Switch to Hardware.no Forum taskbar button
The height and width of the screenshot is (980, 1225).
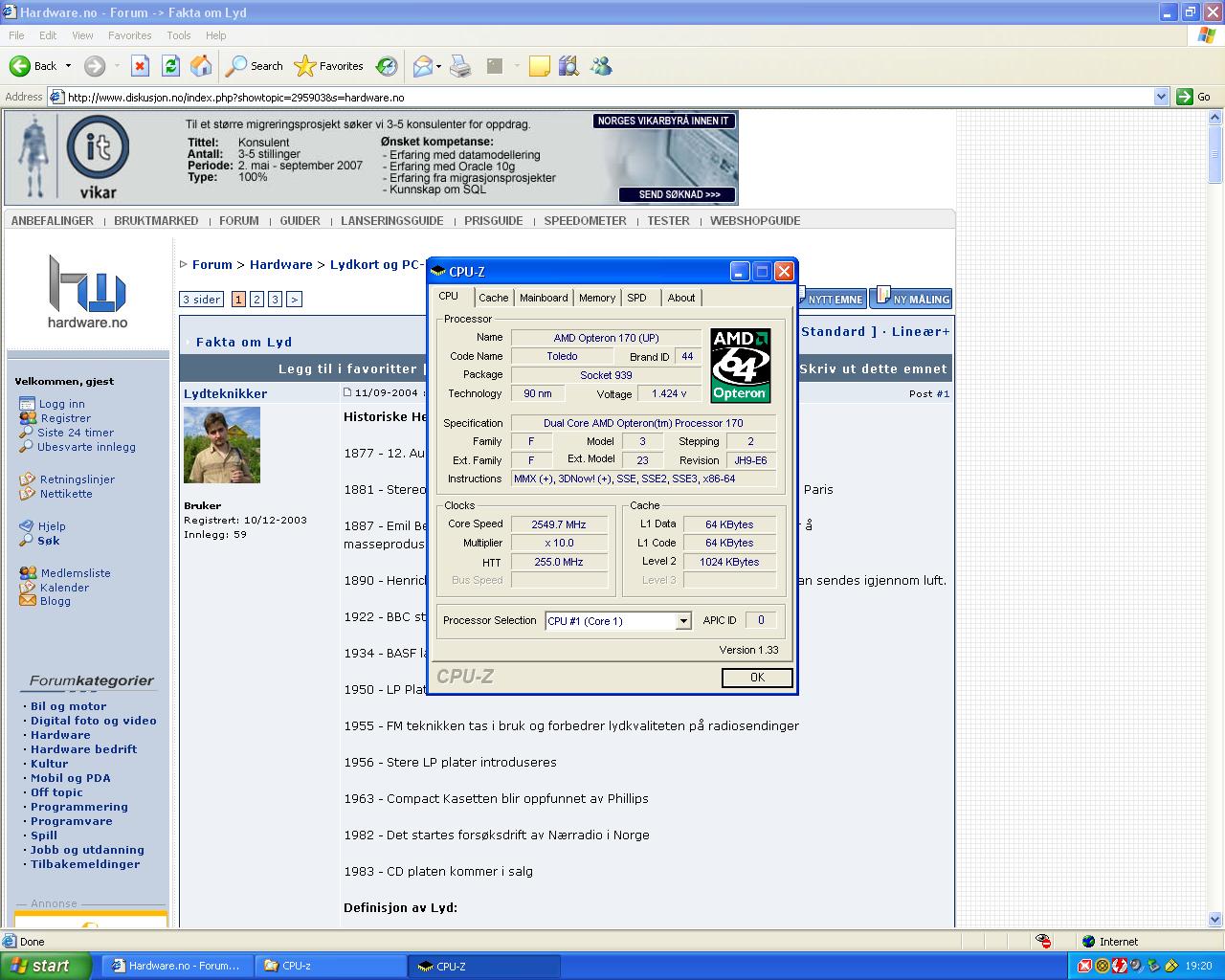pos(178,966)
